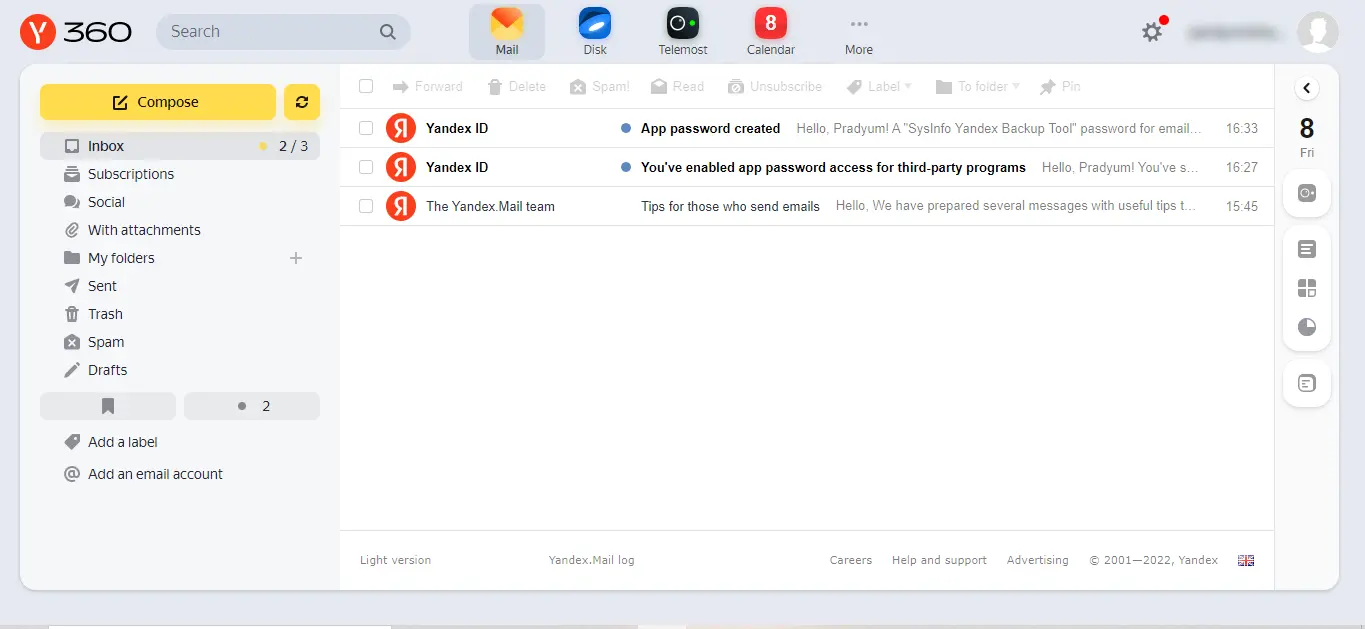Image resolution: width=1365 pixels, height=629 pixels.
Task: Open the Advertising link
Action: (1037, 560)
